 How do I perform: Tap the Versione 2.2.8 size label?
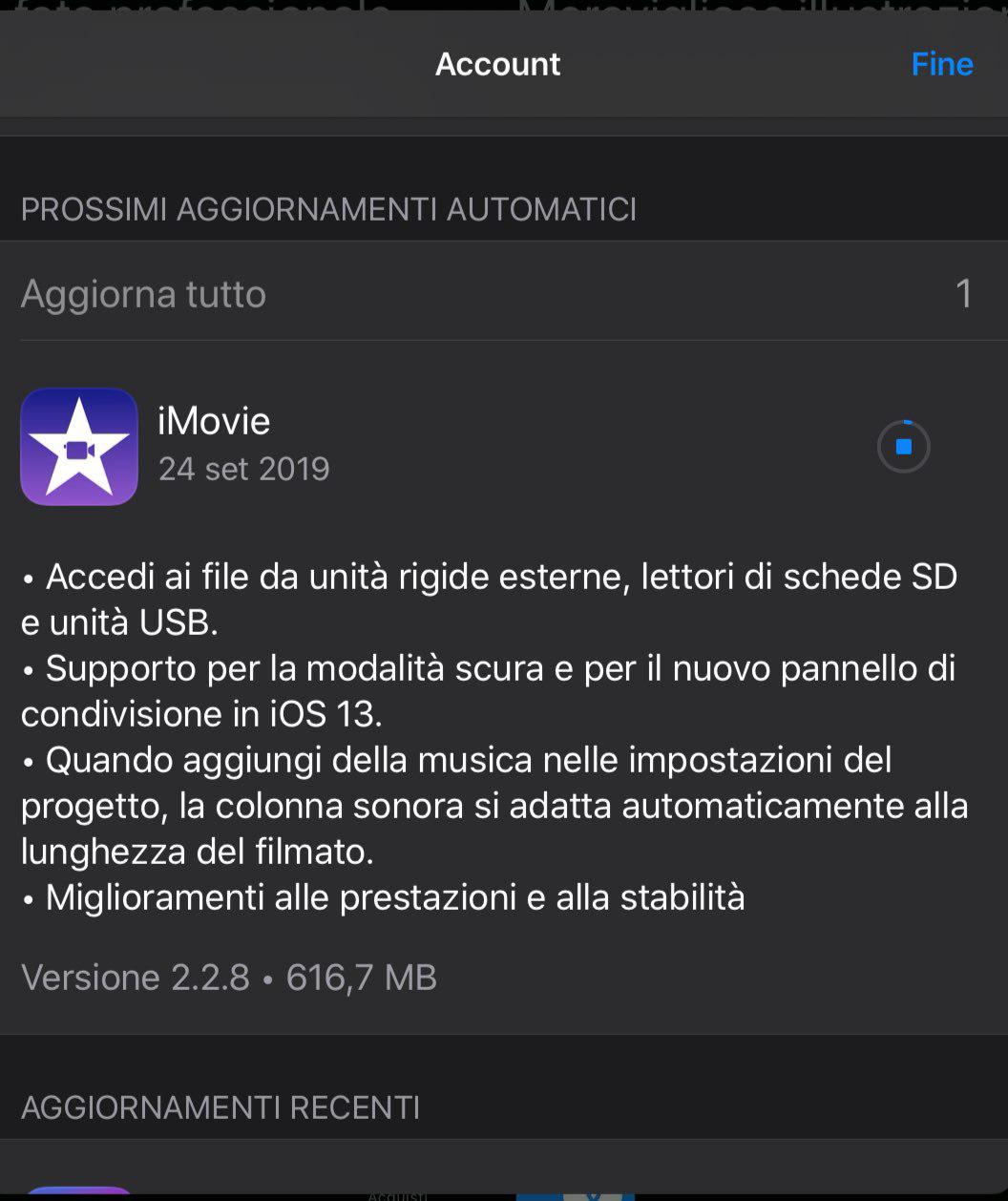pos(229,978)
